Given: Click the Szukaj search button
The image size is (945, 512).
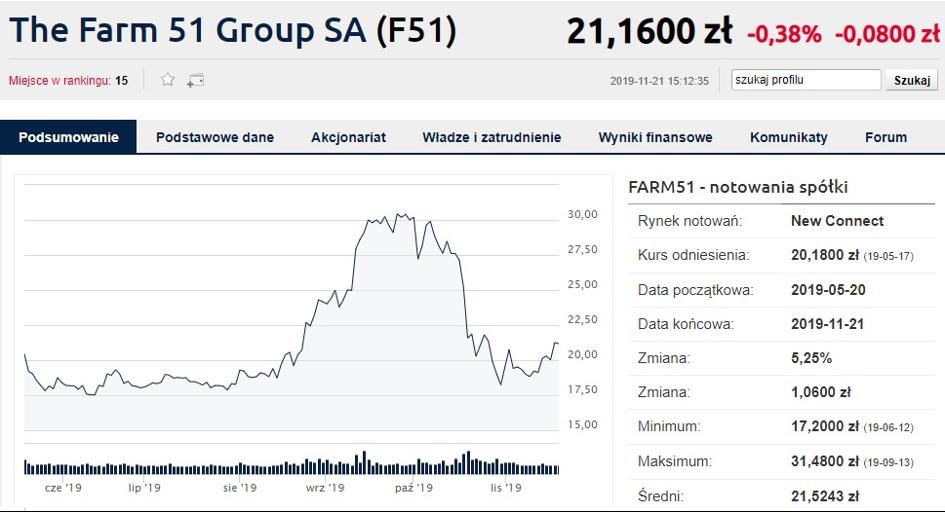Looking at the screenshot, I should point(912,80).
